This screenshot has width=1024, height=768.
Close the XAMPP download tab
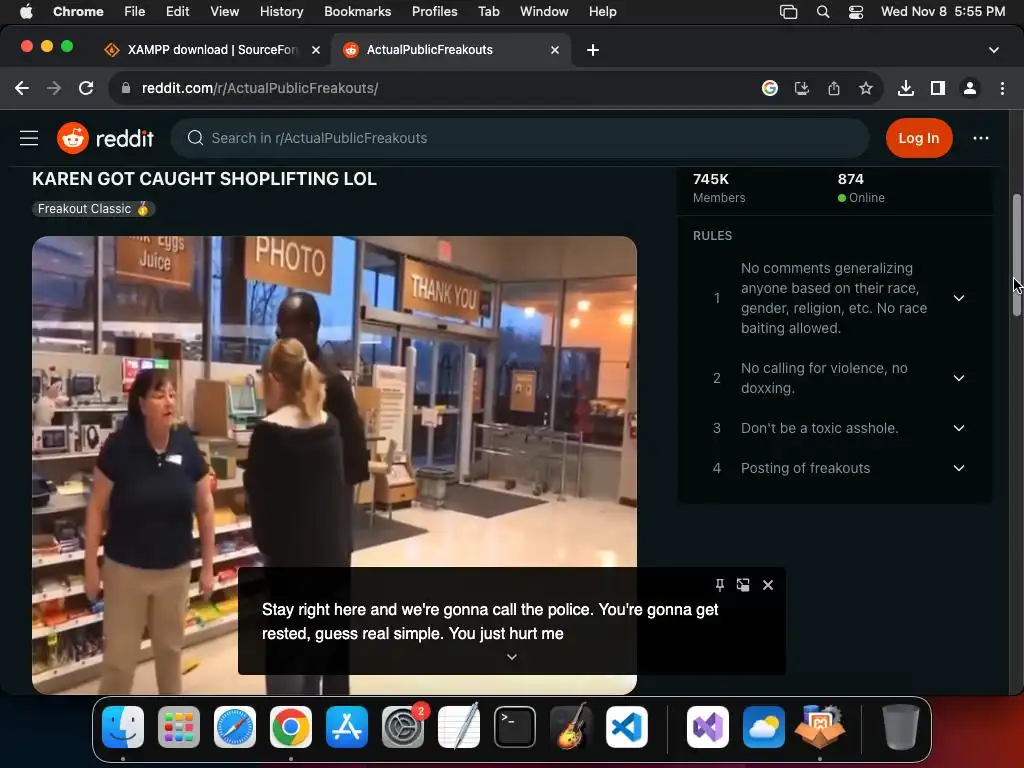[x=316, y=50]
